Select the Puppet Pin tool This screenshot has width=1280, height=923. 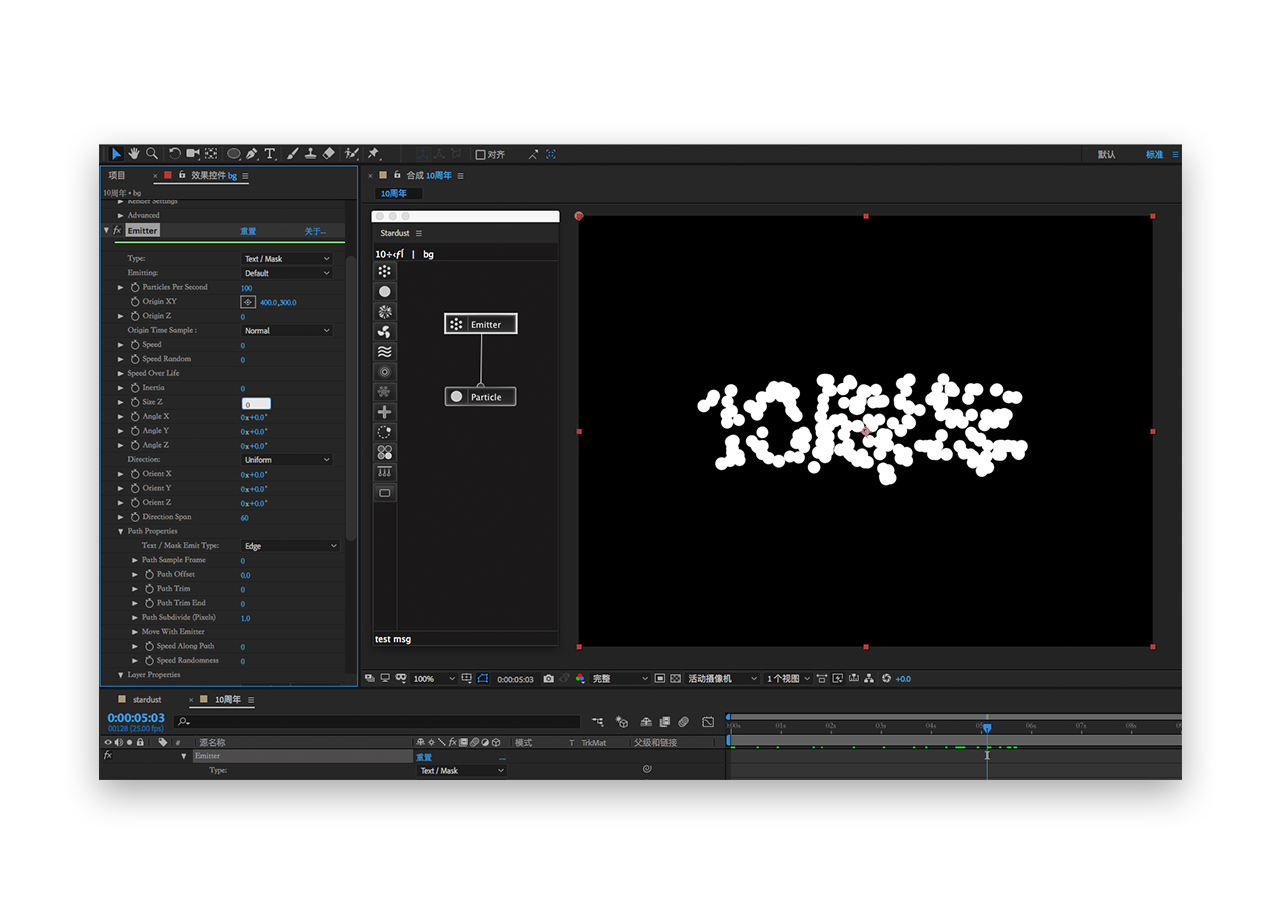373,154
